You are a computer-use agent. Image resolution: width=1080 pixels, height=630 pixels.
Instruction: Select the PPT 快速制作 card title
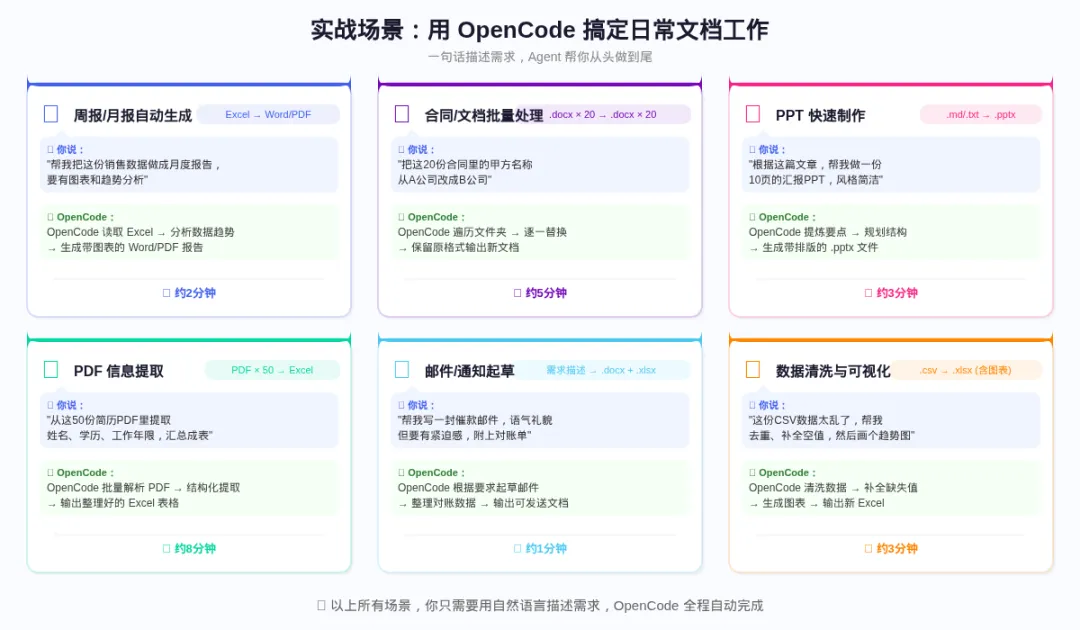[820, 115]
